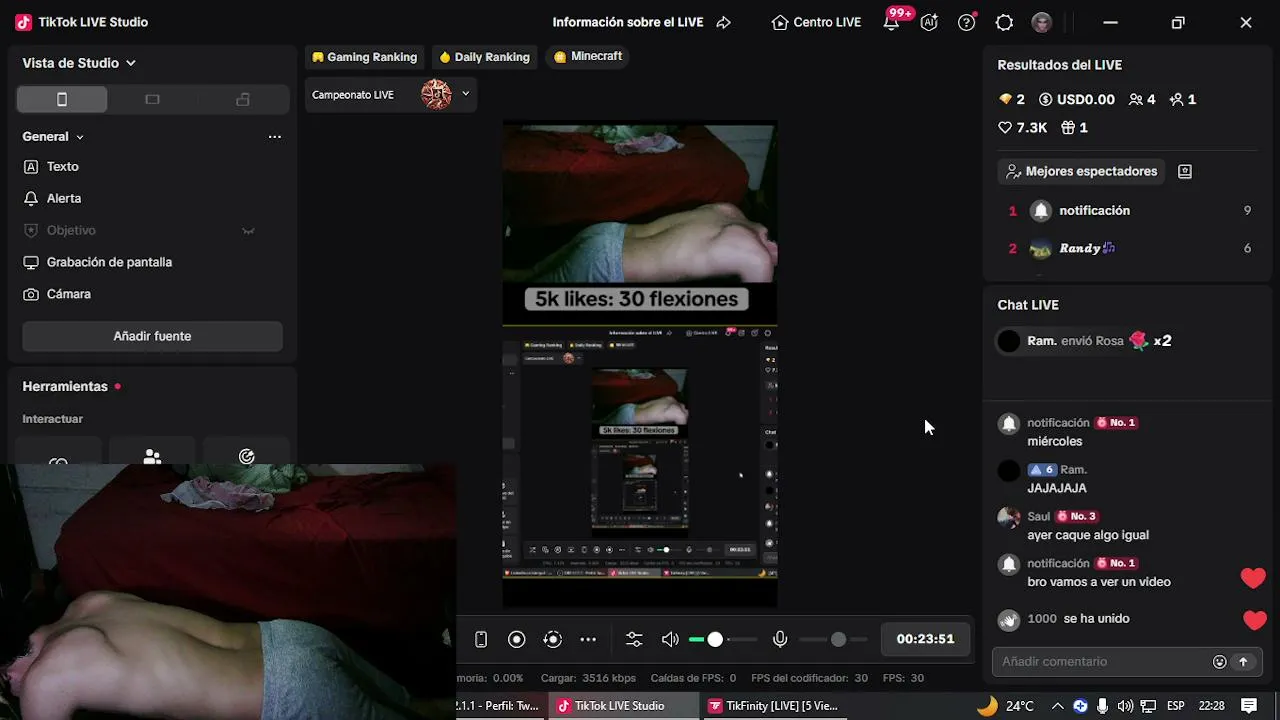Open the Mejores espectadores button
This screenshot has width=1280, height=720.
[1082, 172]
